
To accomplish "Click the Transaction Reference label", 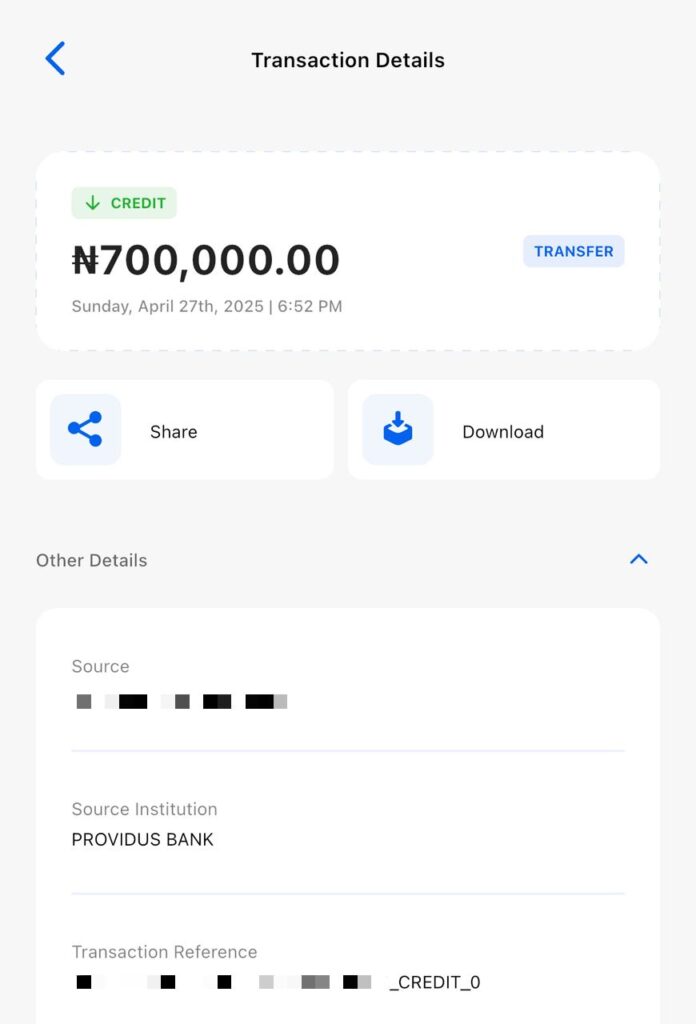I will tap(164, 952).
